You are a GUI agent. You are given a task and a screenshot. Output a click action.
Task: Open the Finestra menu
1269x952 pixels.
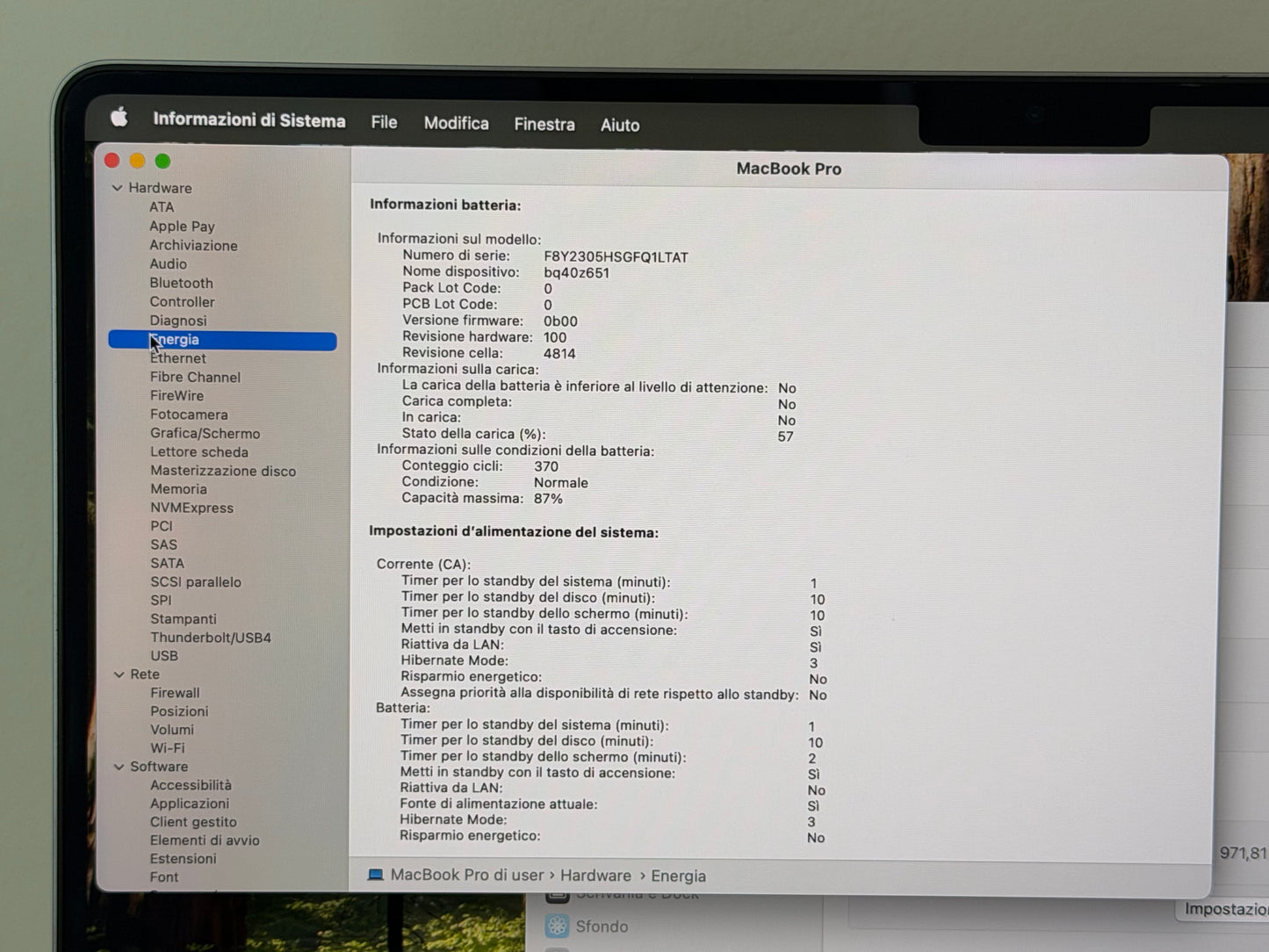click(544, 125)
